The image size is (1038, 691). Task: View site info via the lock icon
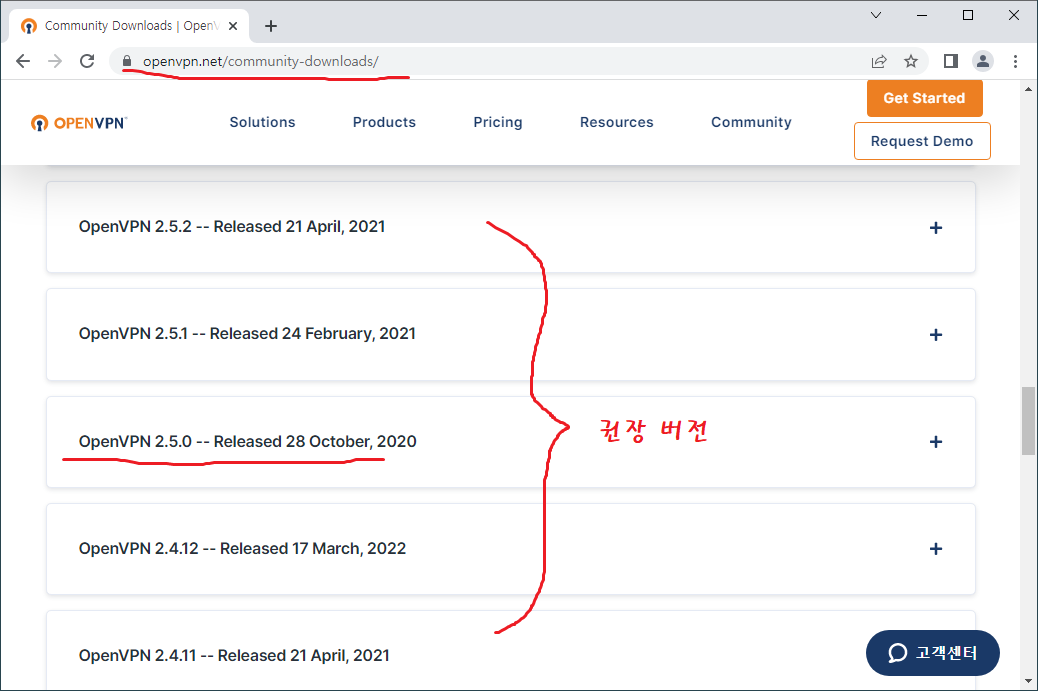point(127,62)
